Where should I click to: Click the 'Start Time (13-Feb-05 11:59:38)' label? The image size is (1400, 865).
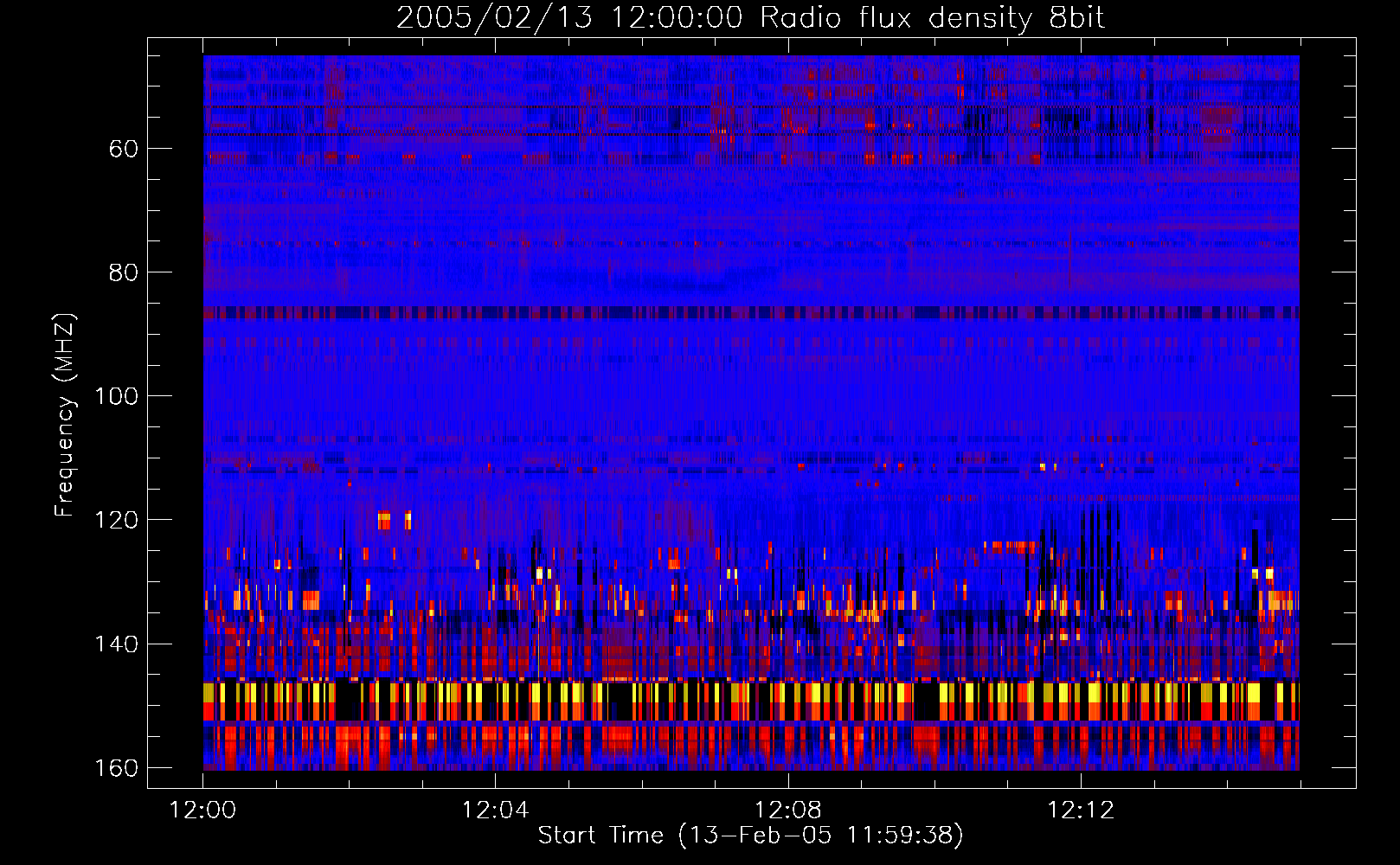click(750, 836)
